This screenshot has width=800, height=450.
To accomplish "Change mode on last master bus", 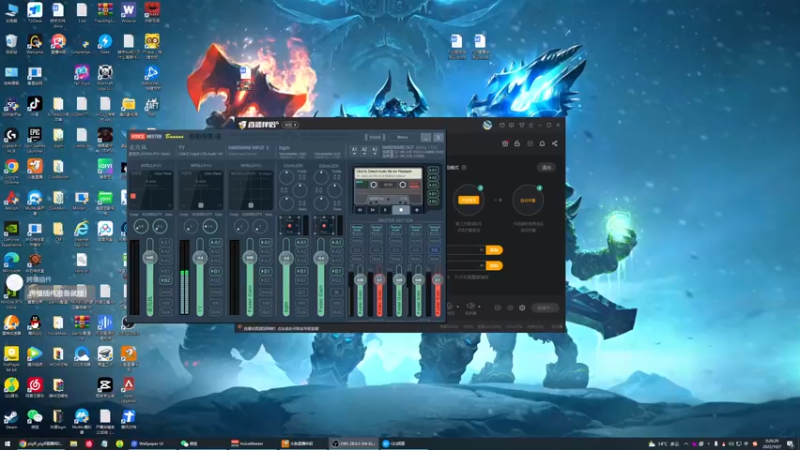I will coord(434,230).
